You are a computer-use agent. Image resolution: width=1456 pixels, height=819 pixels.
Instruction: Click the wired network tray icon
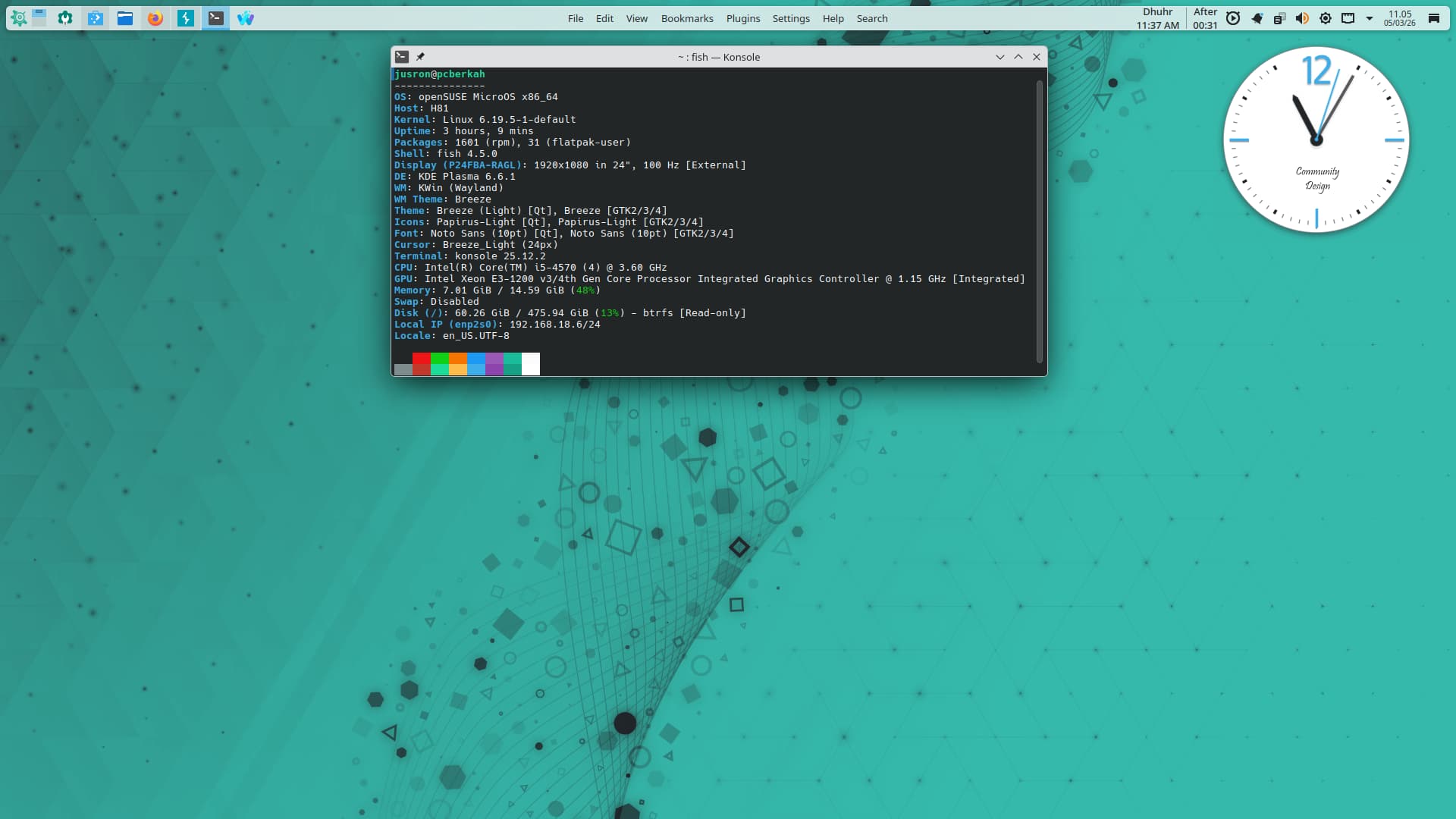(1348, 18)
